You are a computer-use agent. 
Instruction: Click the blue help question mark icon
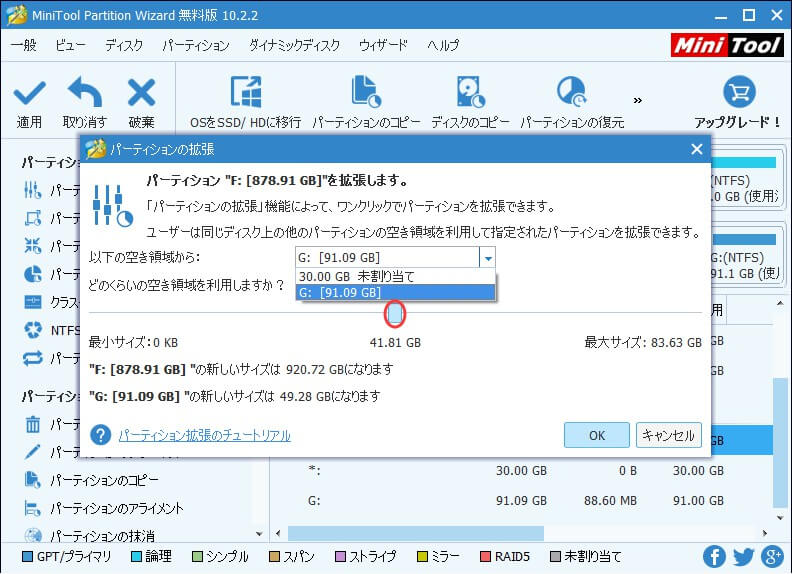(x=101, y=435)
